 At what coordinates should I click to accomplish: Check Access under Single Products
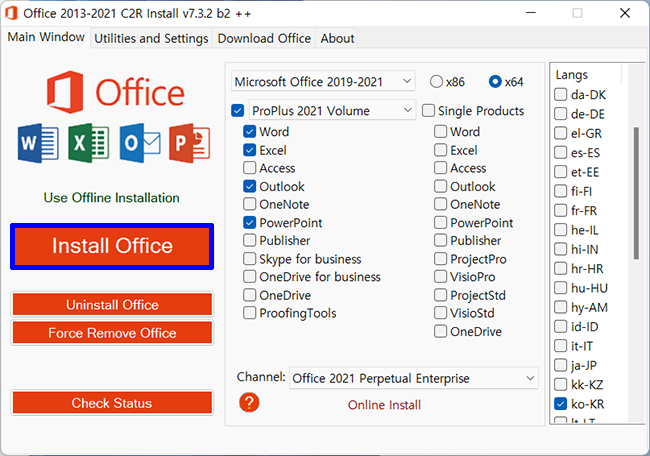(x=440, y=168)
